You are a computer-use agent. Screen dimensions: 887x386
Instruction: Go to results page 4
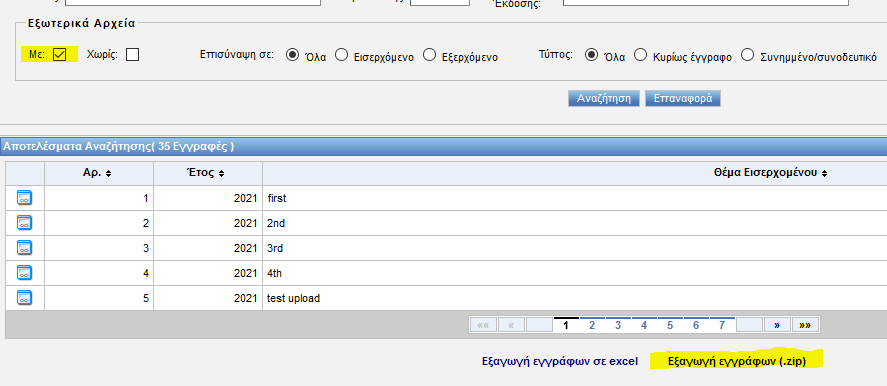(x=644, y=325)
